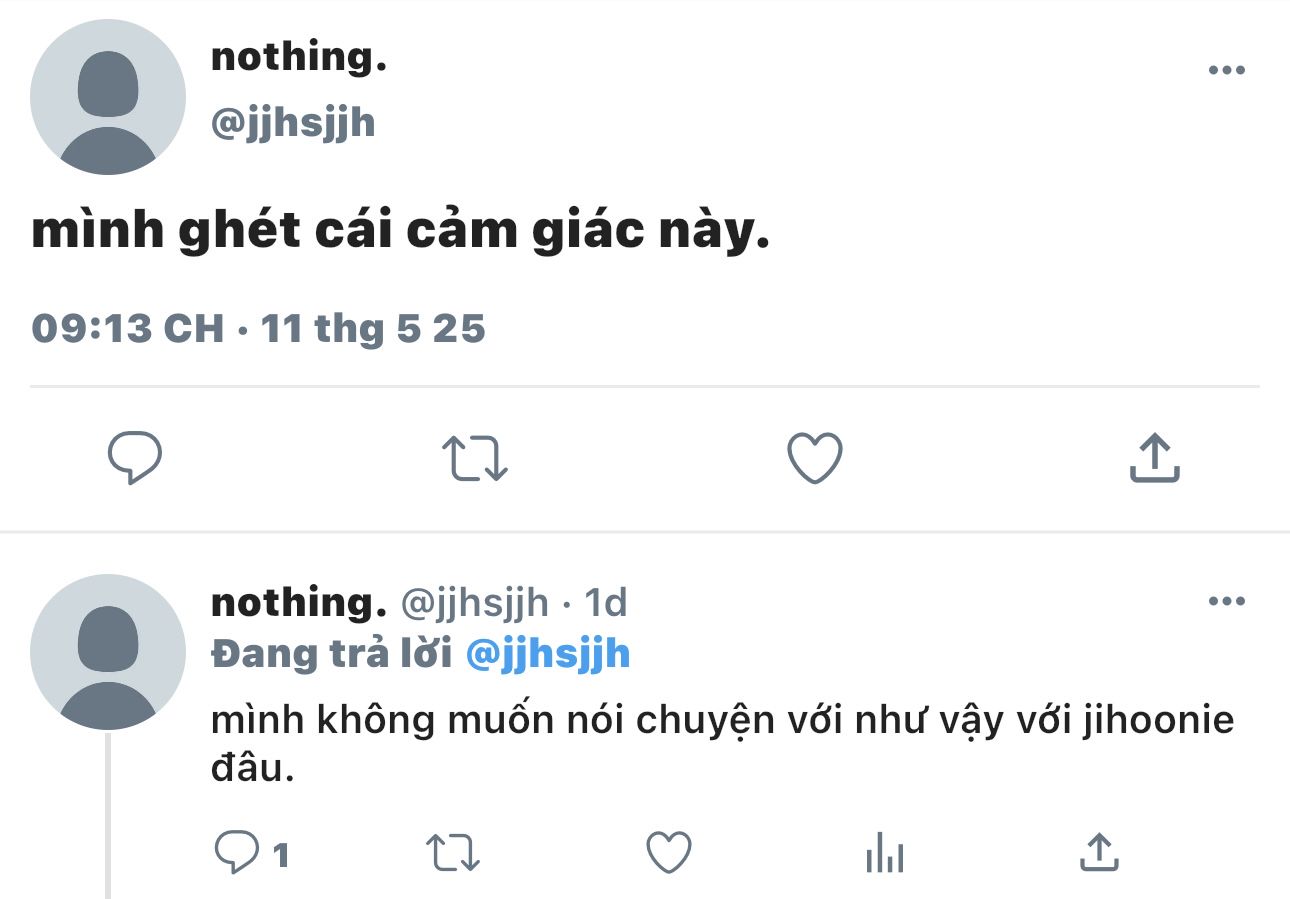Open profile avatar on reply tweet
The height and width of the screenshot is (899, 1290).
pyautogui.click(x=108, y=651)
